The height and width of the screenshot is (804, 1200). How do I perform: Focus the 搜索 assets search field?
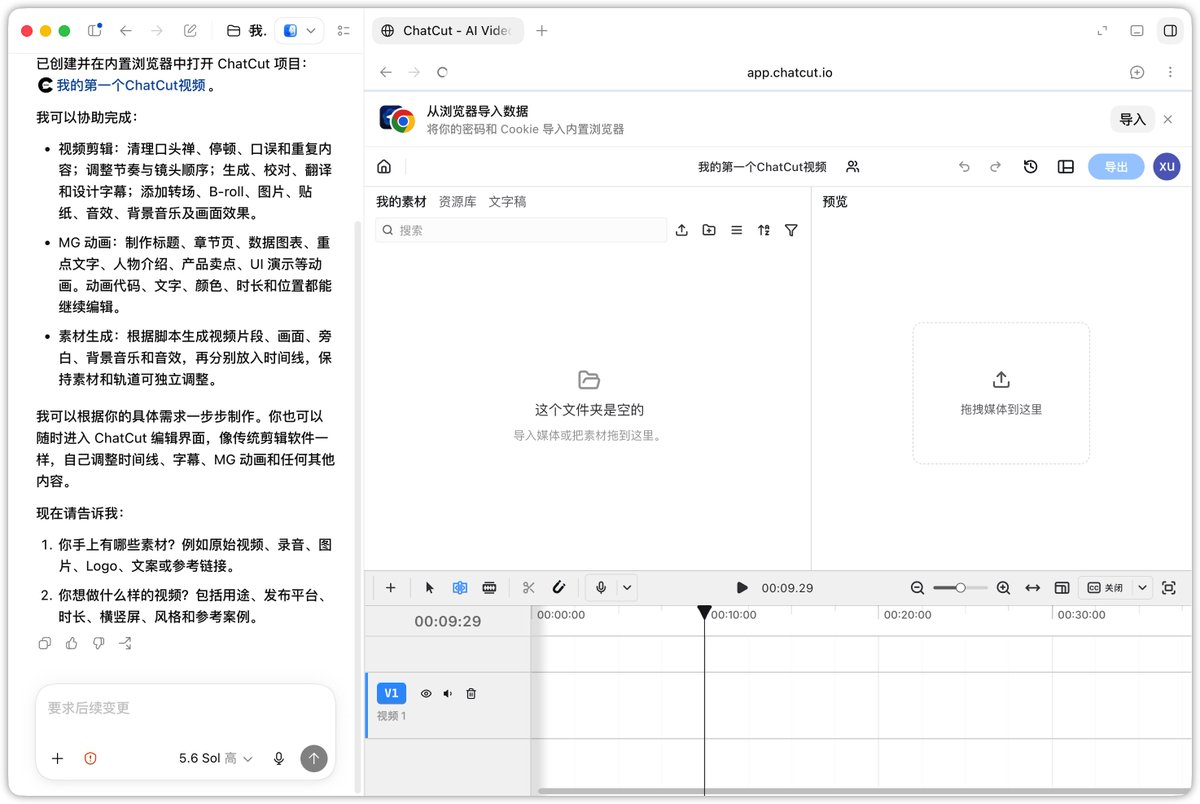521,230
